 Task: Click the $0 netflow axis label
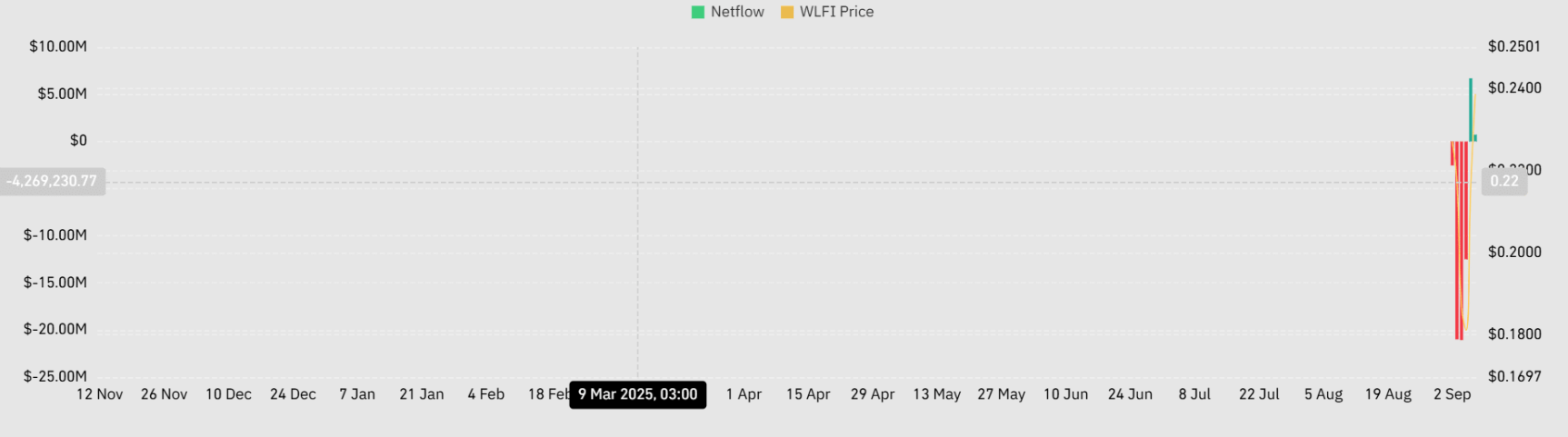pyautogui.click(x=78, y=140)
